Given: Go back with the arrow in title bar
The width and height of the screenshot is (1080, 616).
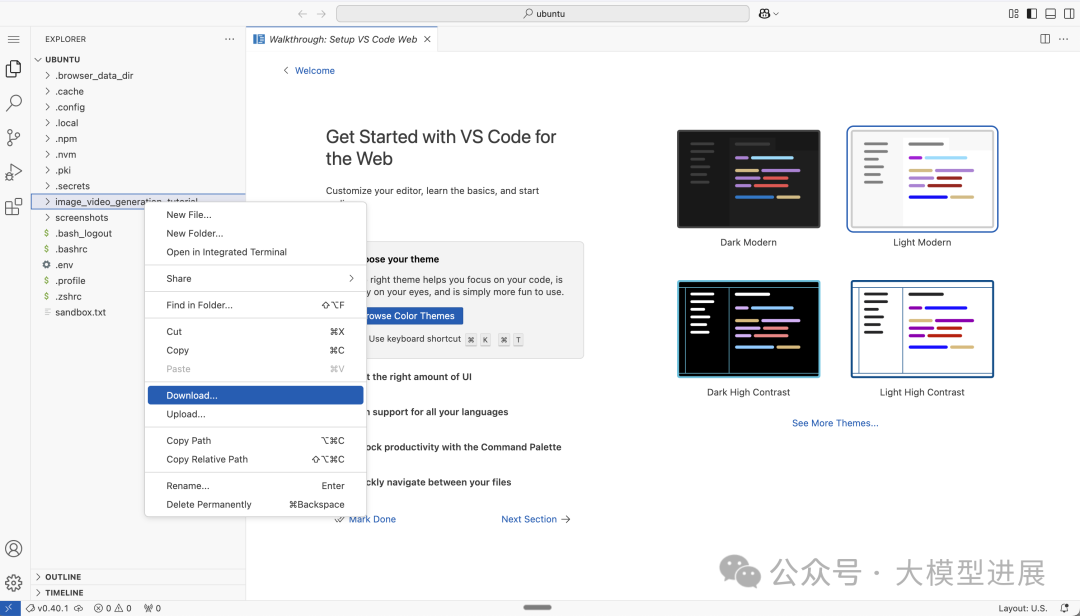Looking at the screenshot, I should [302, 14].
